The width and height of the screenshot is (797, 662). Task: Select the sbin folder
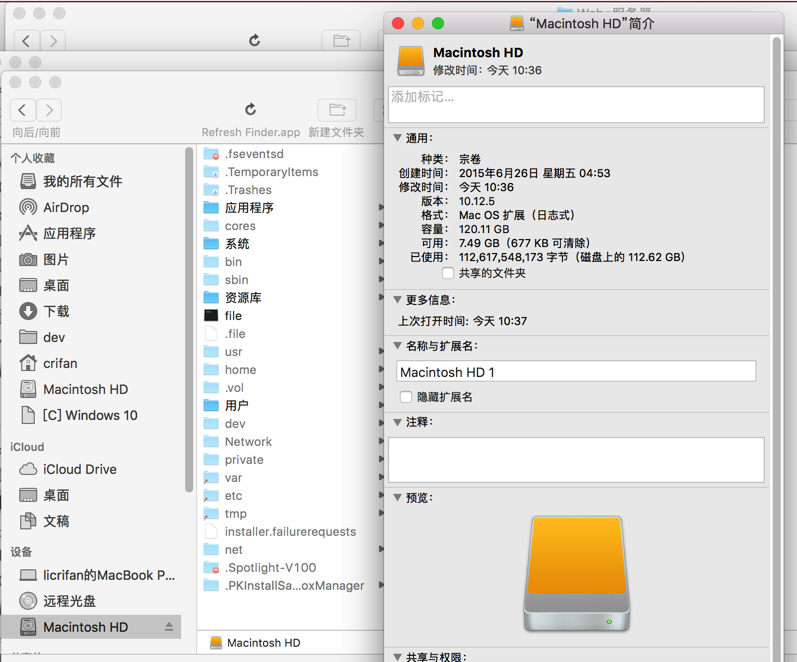tap(226, 280)
